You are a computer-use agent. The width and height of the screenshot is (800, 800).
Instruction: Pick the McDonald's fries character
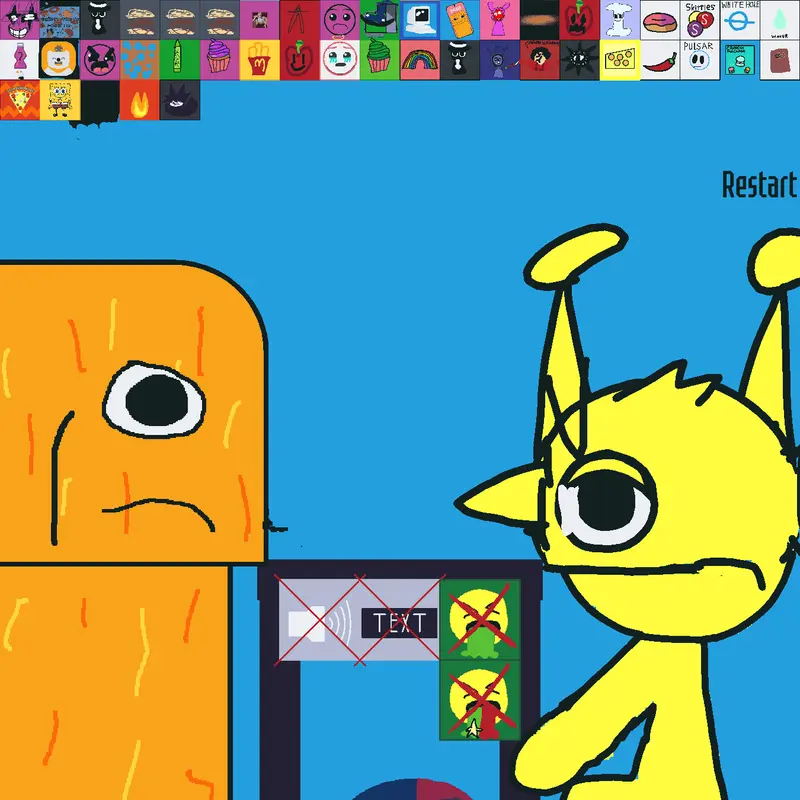[260, 60]
